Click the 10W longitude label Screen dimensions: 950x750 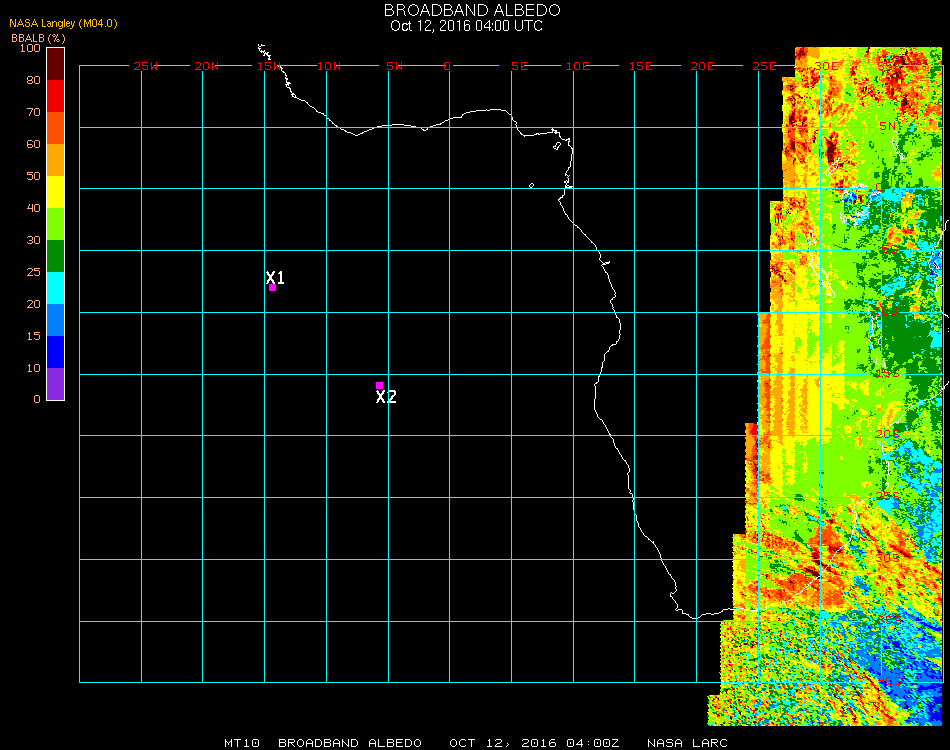pyautogui.click(x=329, y=66)
